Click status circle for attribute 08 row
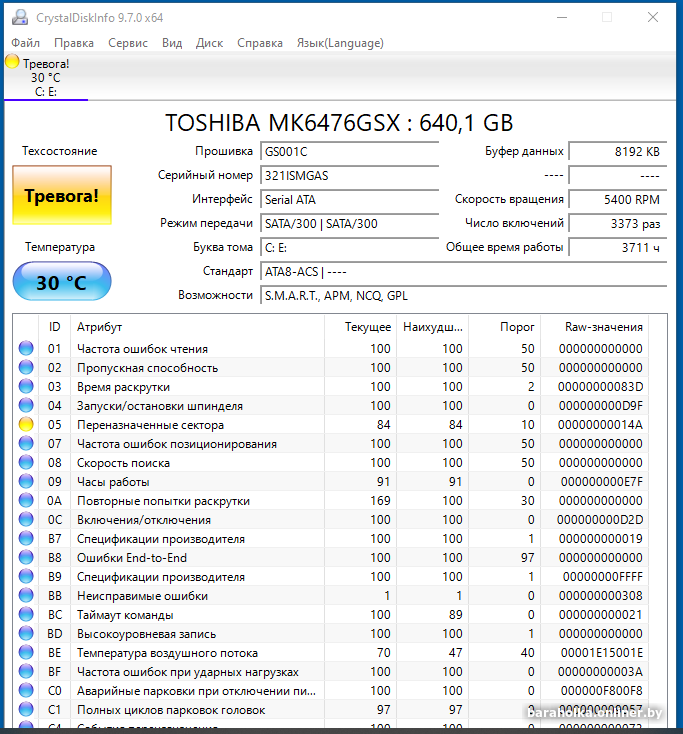Image resolution: width=683 pixels, height=734 pixels. pos(26,462)
